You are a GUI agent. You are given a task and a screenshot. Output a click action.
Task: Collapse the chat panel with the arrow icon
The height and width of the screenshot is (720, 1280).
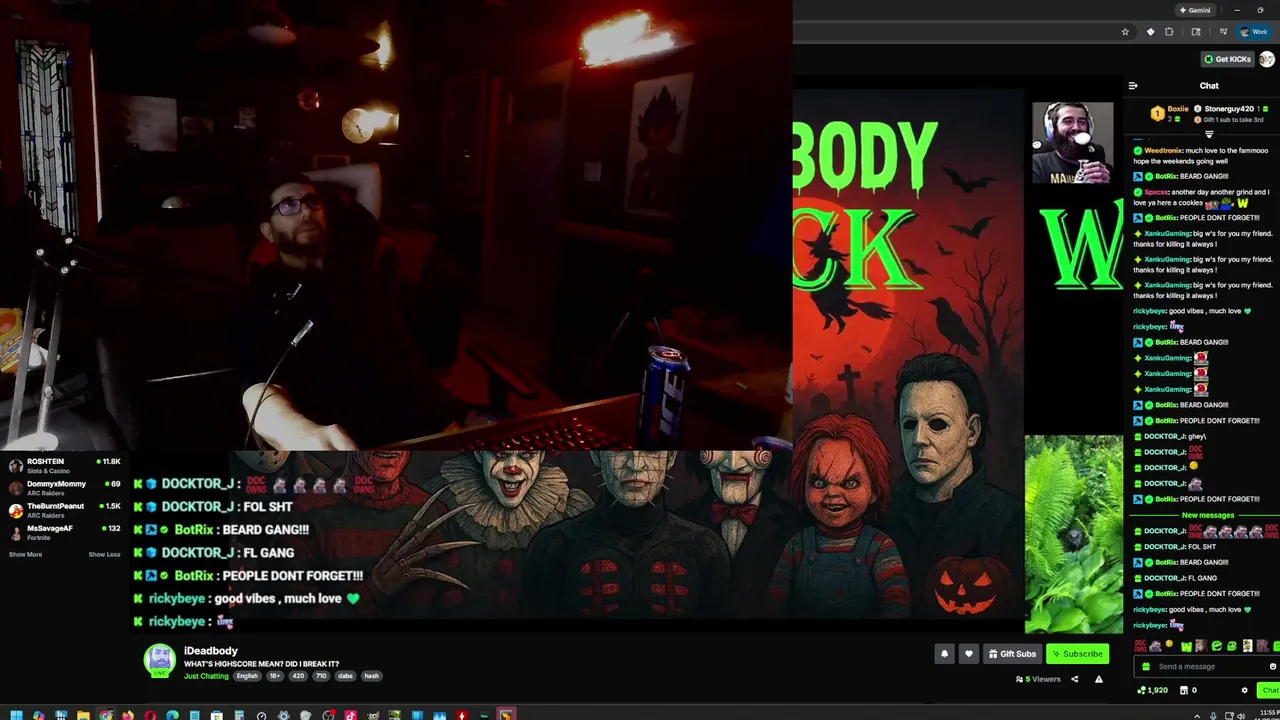1133,86
